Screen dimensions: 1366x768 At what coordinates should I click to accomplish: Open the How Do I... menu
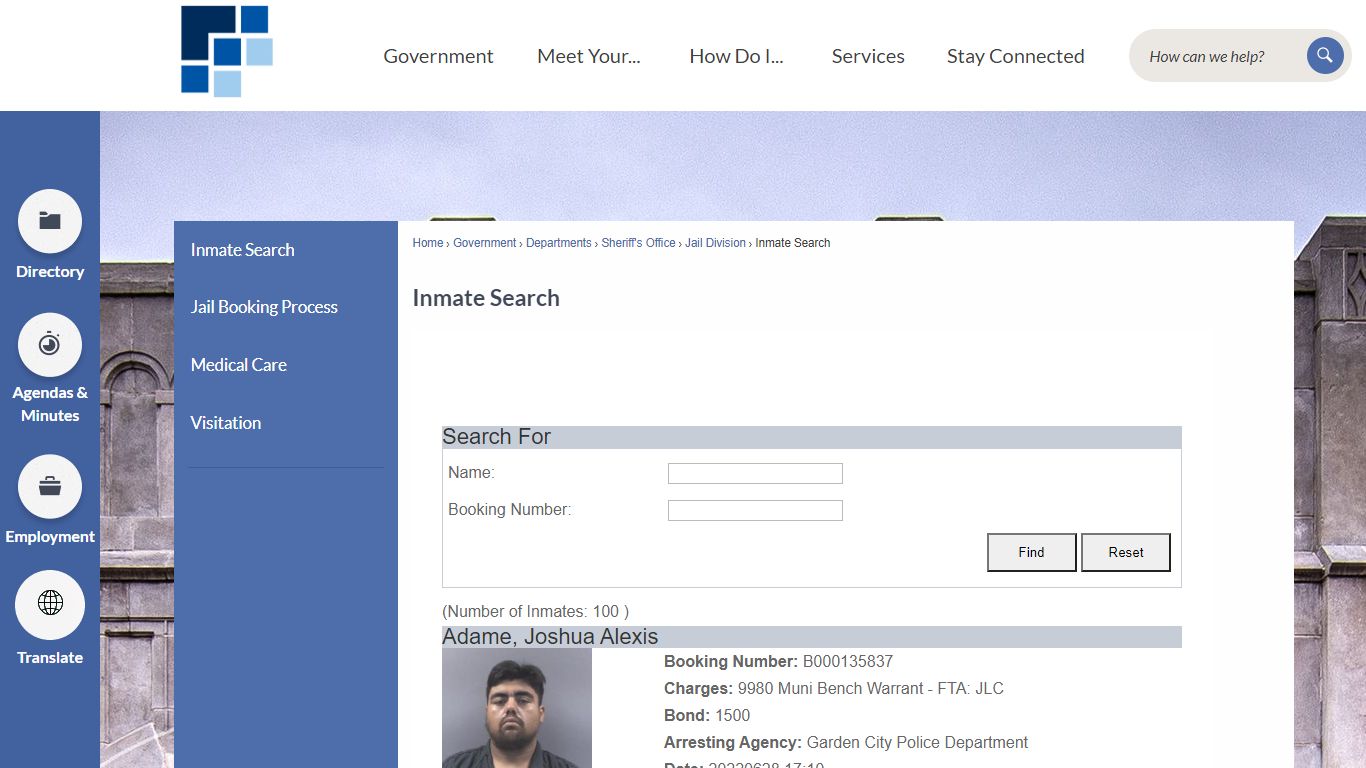pyautogui.click(x=736, y=56)
